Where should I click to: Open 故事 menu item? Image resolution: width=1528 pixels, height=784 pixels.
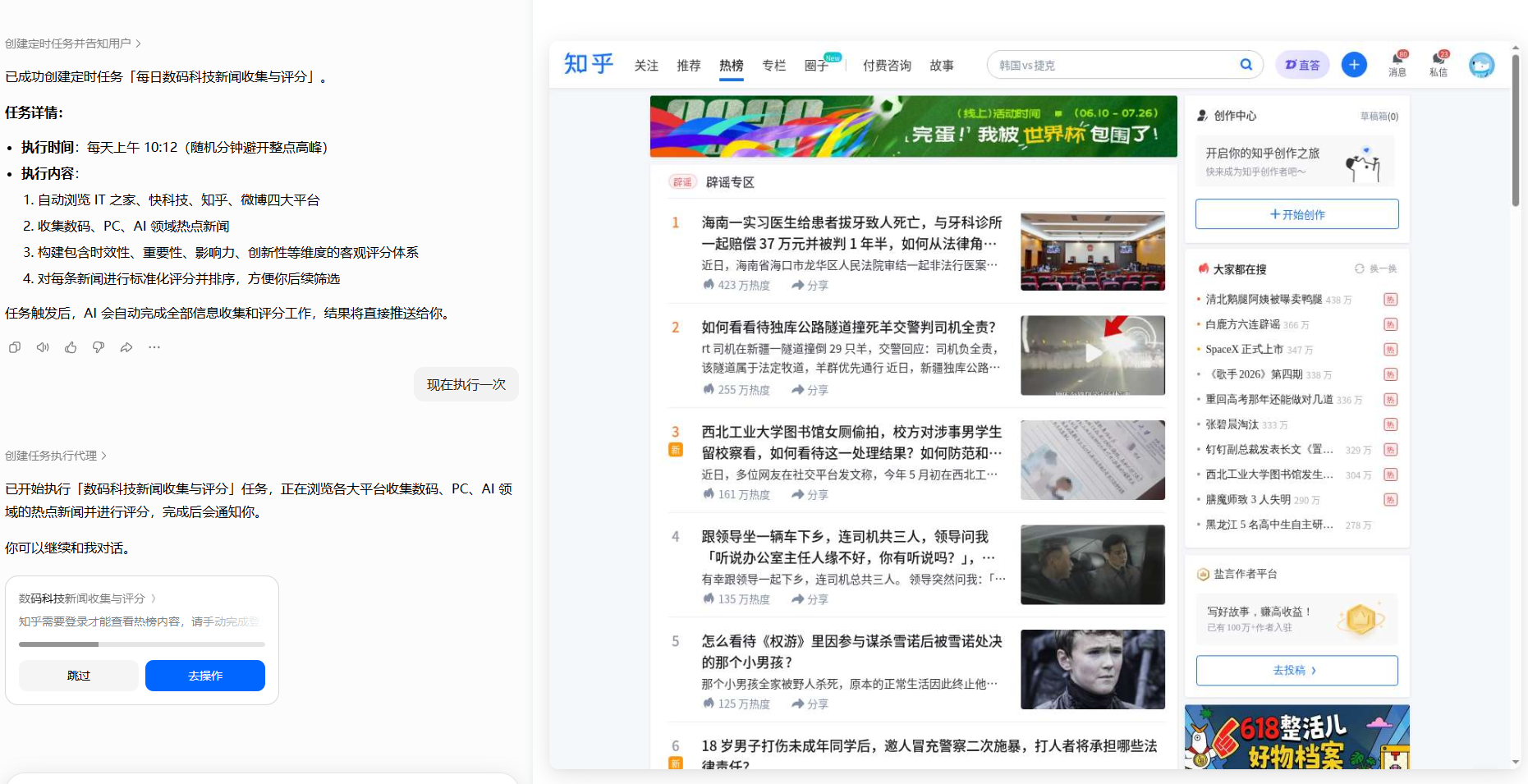point(942,66)
